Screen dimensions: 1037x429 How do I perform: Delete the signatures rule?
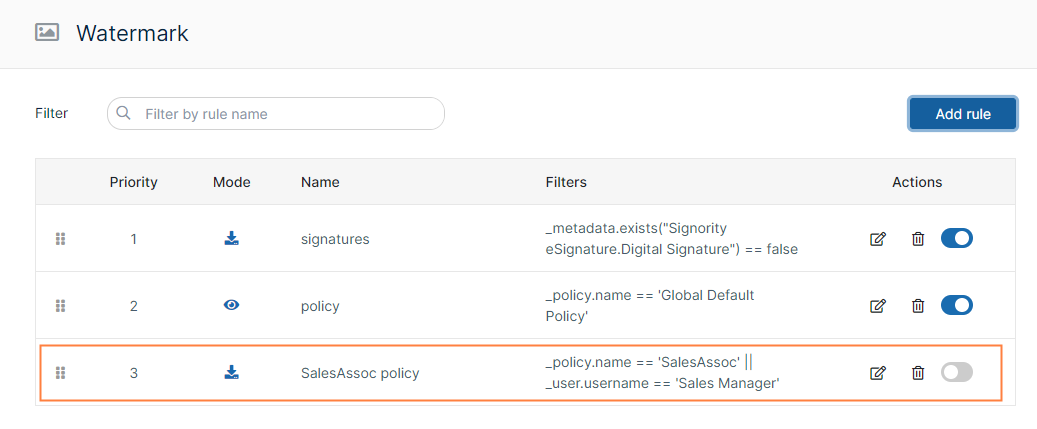pos(917,239)
